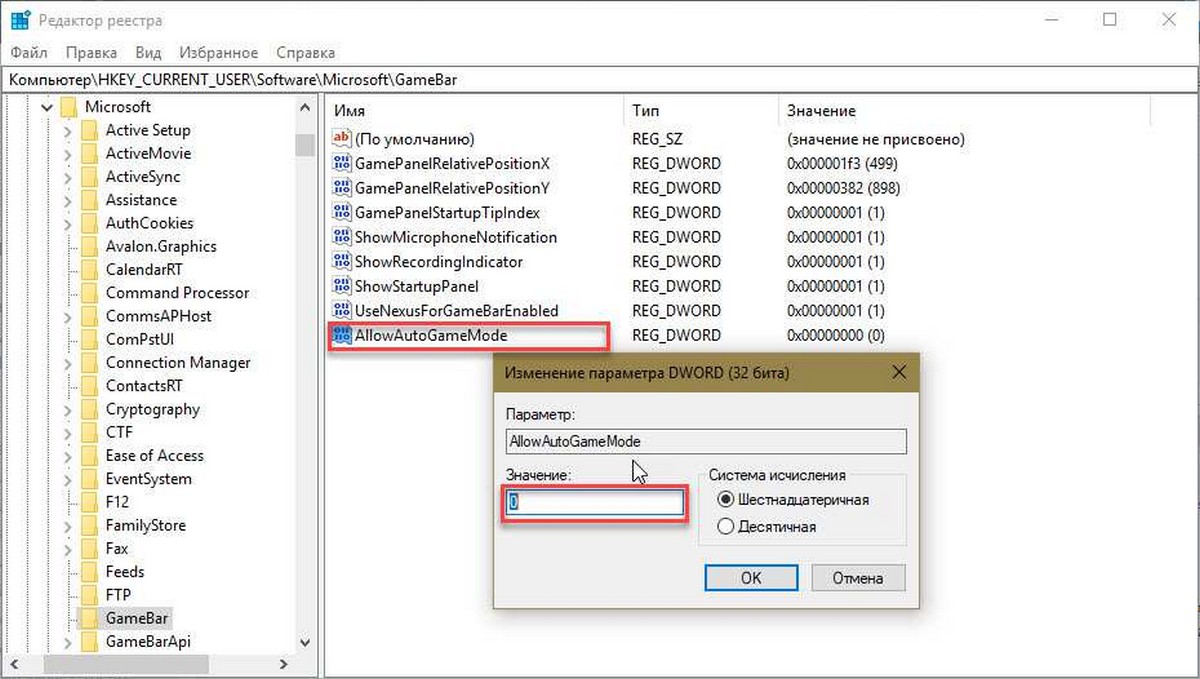Open the Правка menu
The image size is (1200, 679).
pos(91,52)
